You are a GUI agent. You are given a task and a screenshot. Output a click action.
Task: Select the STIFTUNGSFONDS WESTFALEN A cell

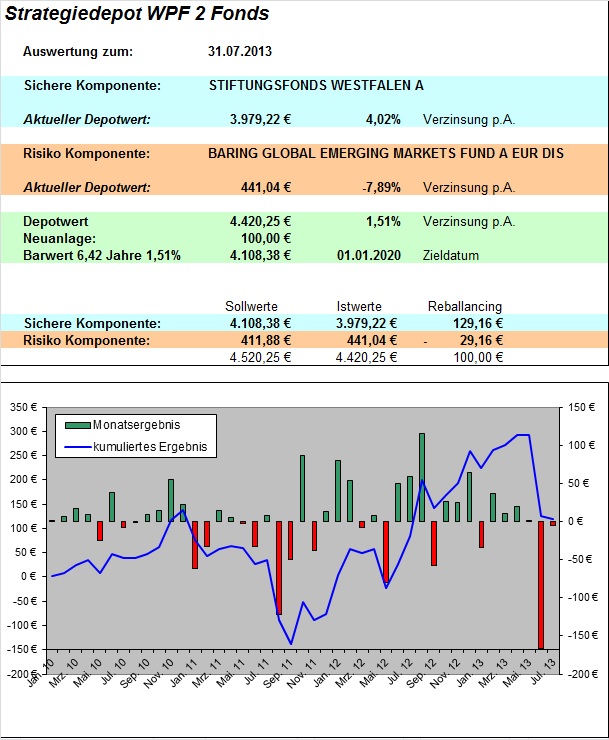[316, 85]
